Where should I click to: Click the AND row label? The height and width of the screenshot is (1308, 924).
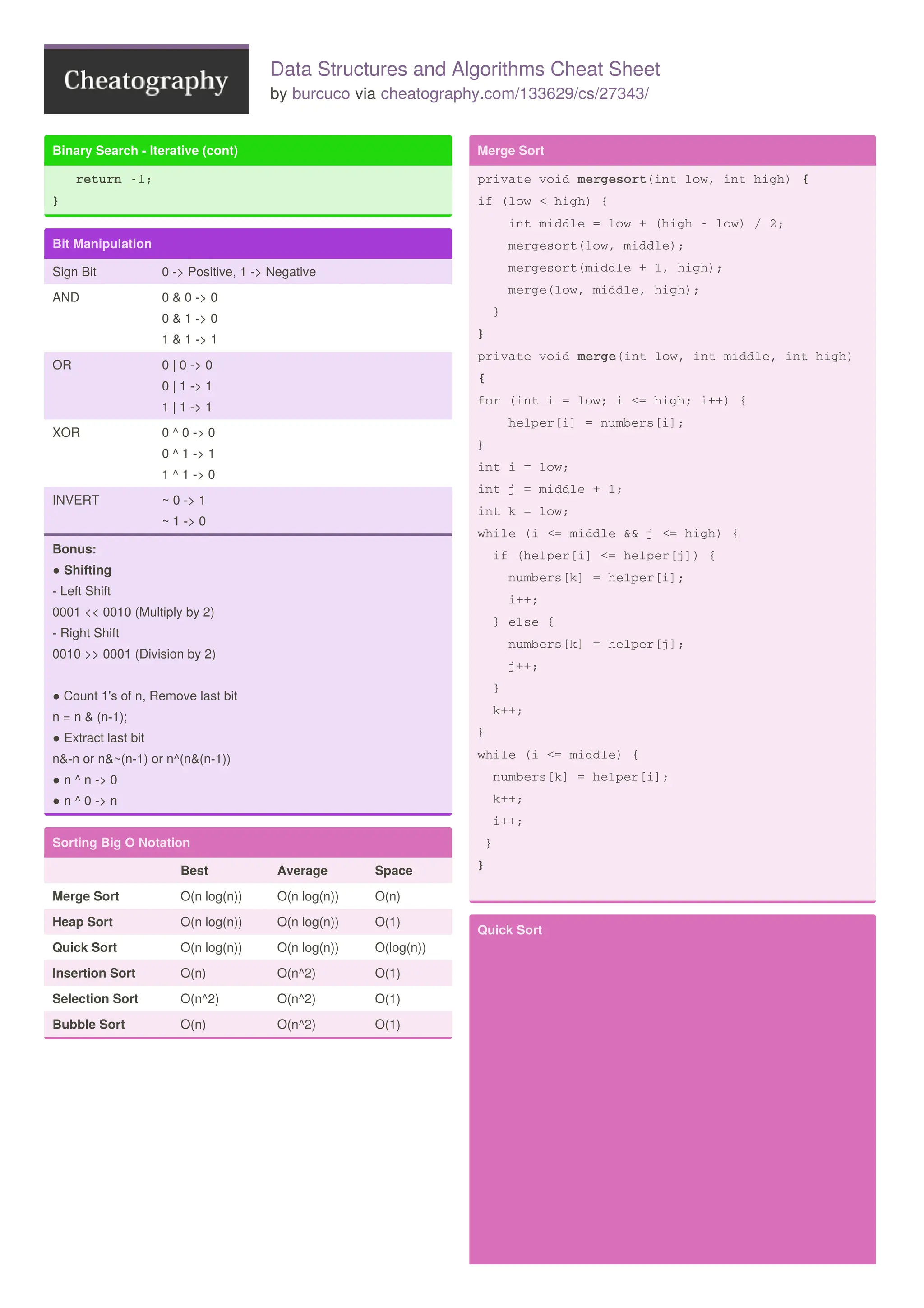tap(65, 297)
